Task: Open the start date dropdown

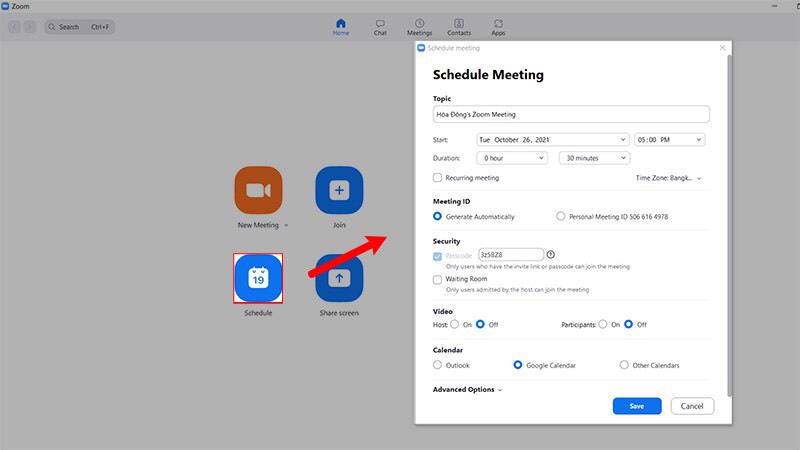Action: coord(553,140)
